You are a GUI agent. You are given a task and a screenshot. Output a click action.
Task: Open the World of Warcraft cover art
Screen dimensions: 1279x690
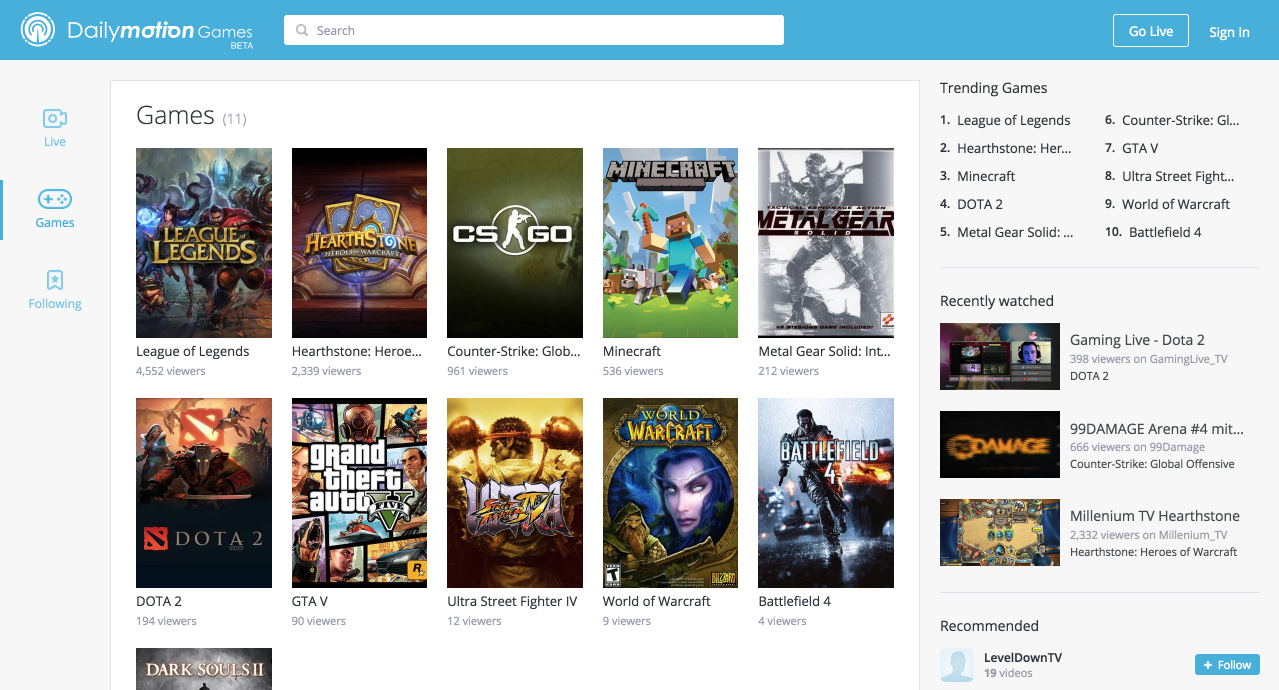670,493
